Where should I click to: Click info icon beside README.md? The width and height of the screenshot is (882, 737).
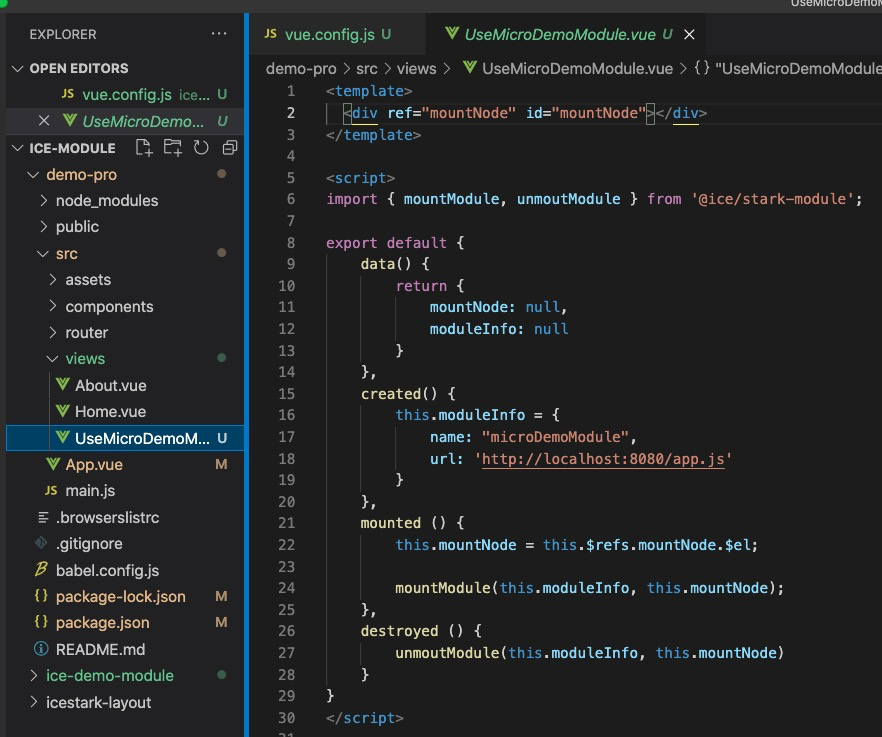(41, 649)
